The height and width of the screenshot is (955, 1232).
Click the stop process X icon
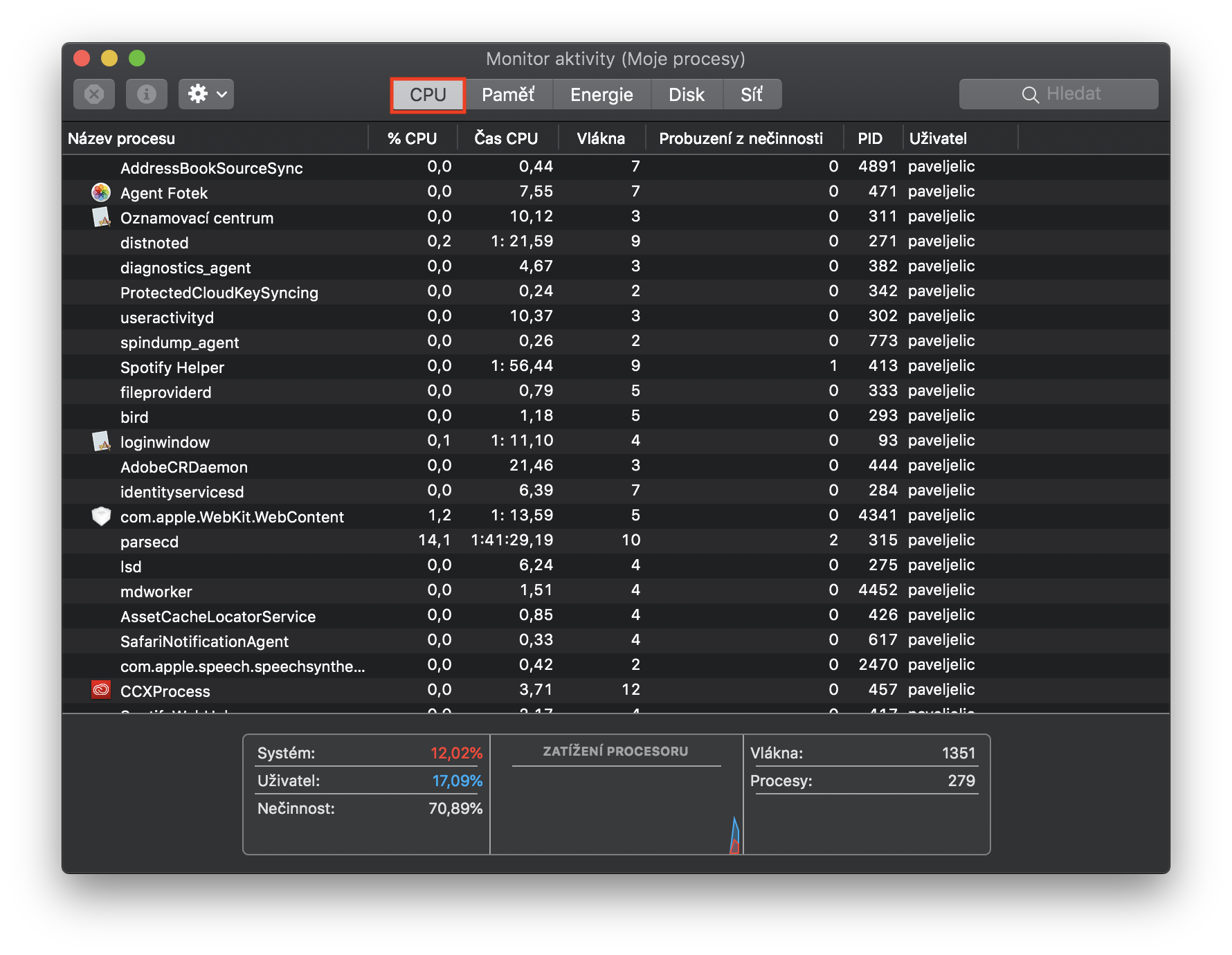pyautogui.click(x=94, y=94)
